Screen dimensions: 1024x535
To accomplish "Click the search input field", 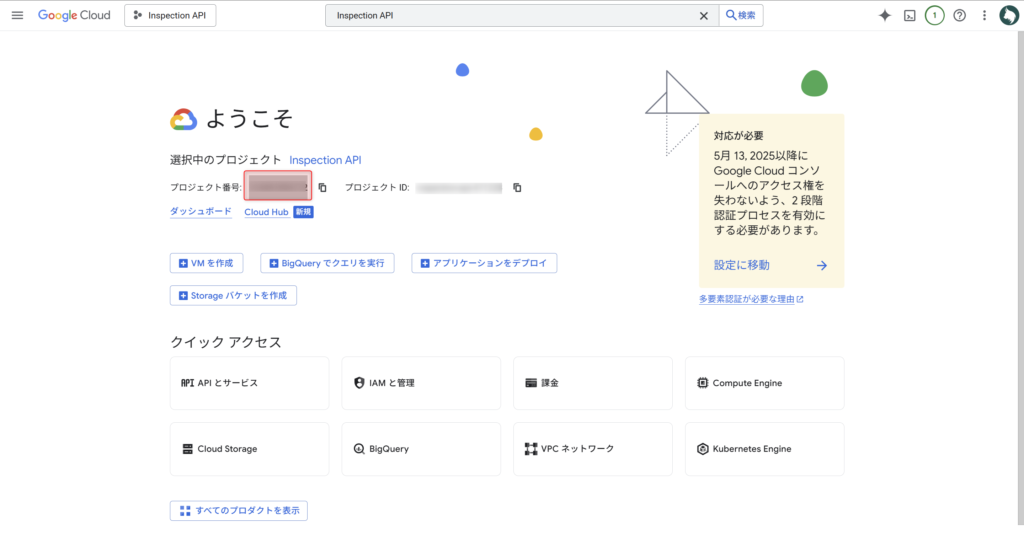I will (510, 16).
